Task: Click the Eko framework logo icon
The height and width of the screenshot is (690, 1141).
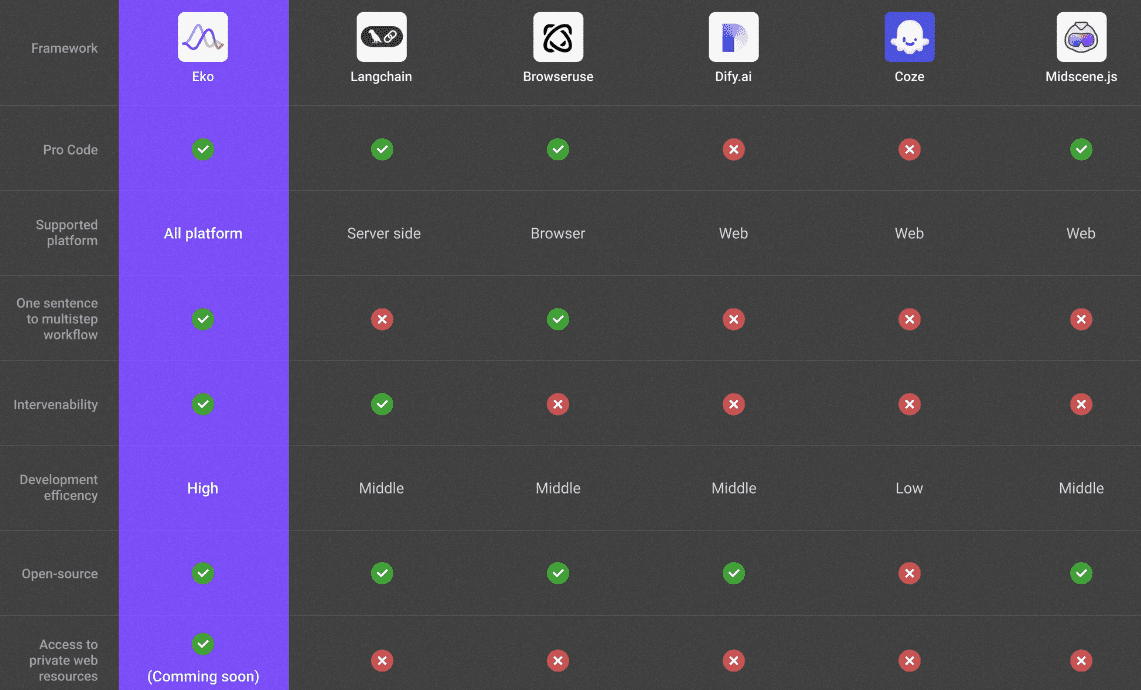Action: 203,37
